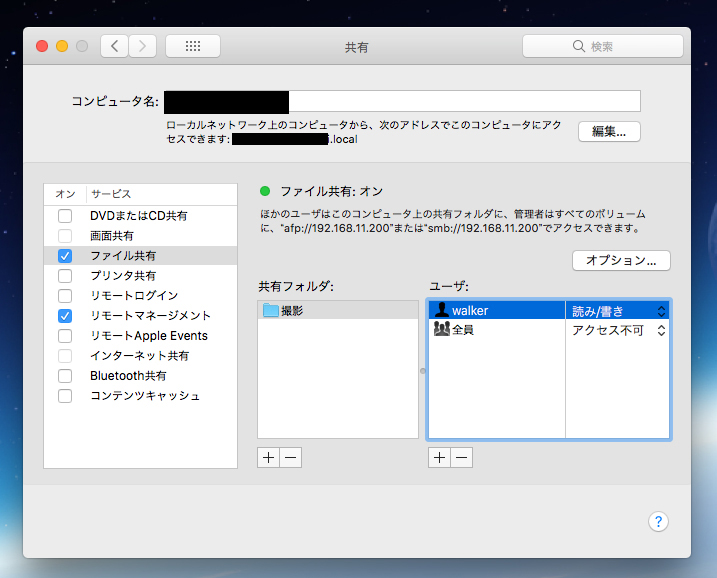Click the 検索 search field
The height and width of the screenshot is (578, 717).
[x=602, y=46]
